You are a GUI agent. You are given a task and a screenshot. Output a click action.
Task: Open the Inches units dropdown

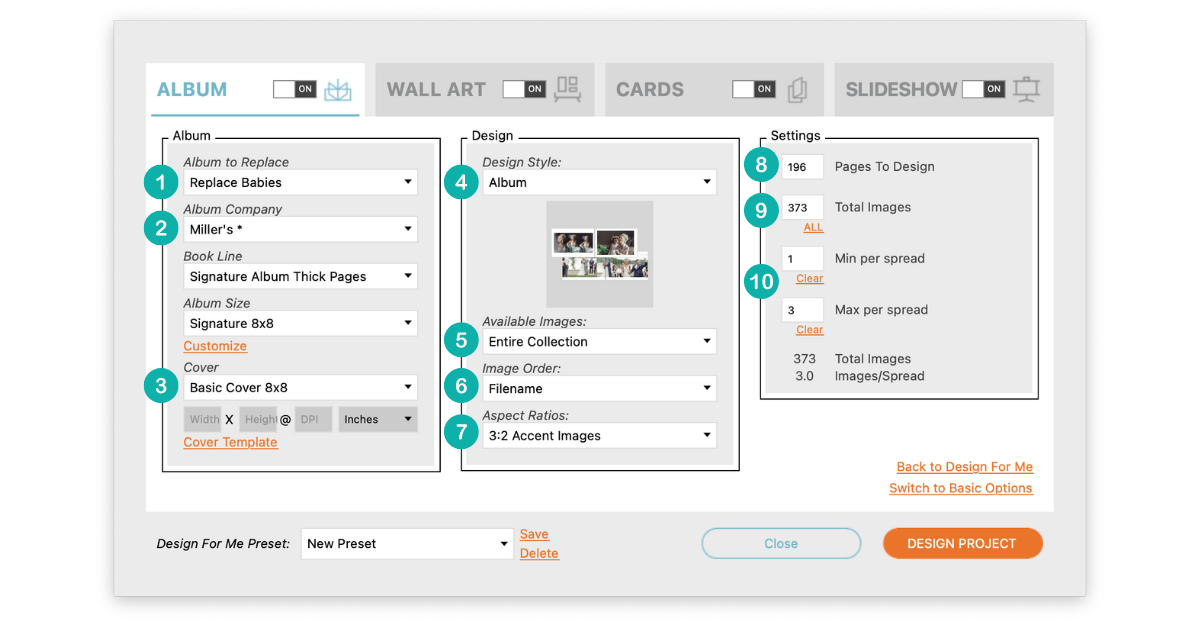point(378,419)
